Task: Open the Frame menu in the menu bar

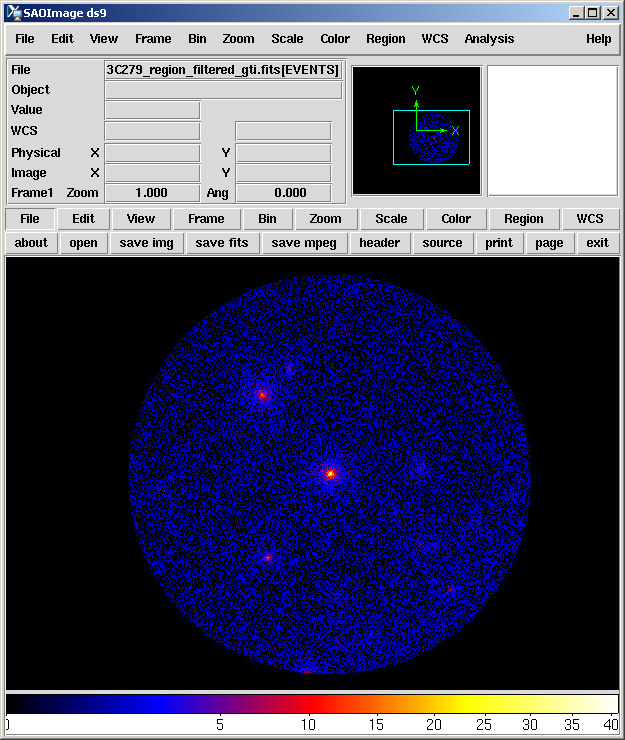Action: [153, 39]
